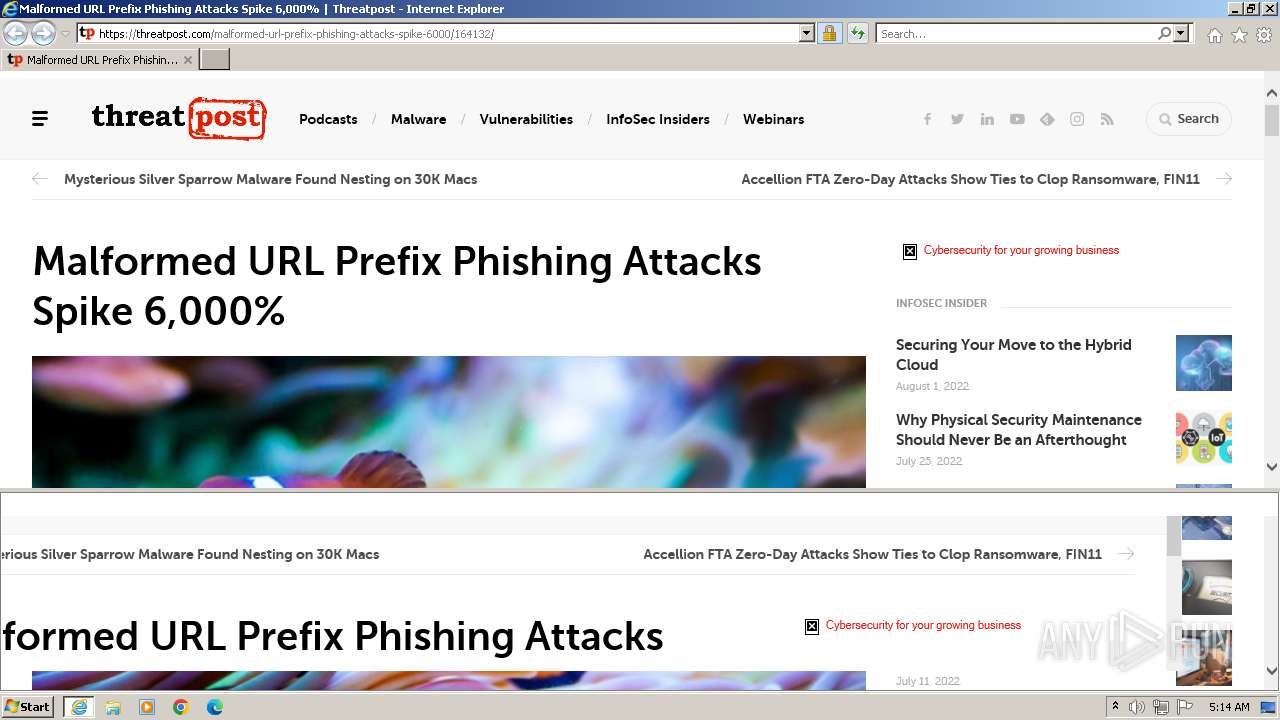Click upper page scrollbar down arrow
1280x720 pixels.
1272,466
